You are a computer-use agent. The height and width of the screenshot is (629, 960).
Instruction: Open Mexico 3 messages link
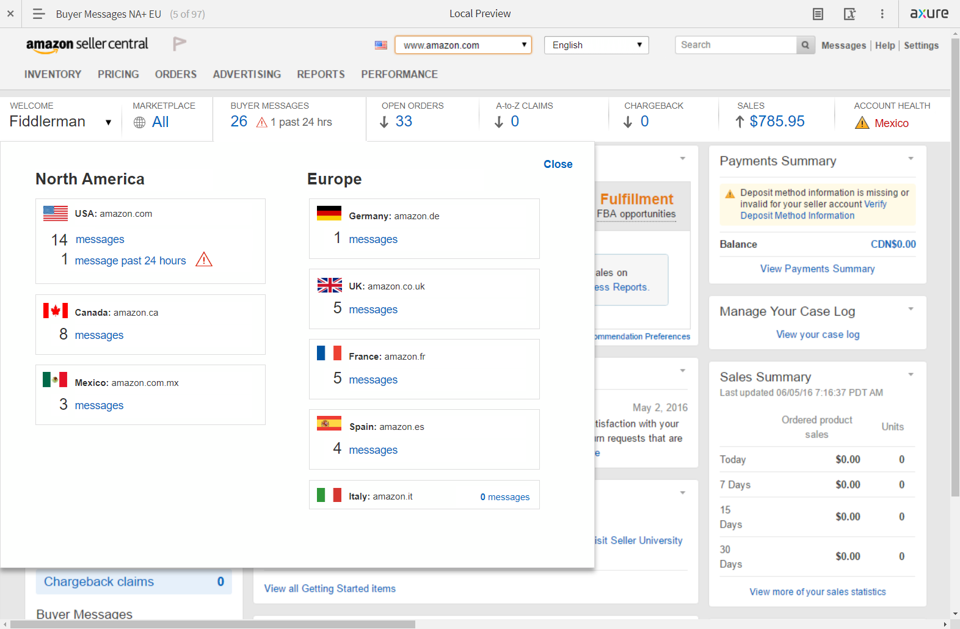[x=99, y=405]
